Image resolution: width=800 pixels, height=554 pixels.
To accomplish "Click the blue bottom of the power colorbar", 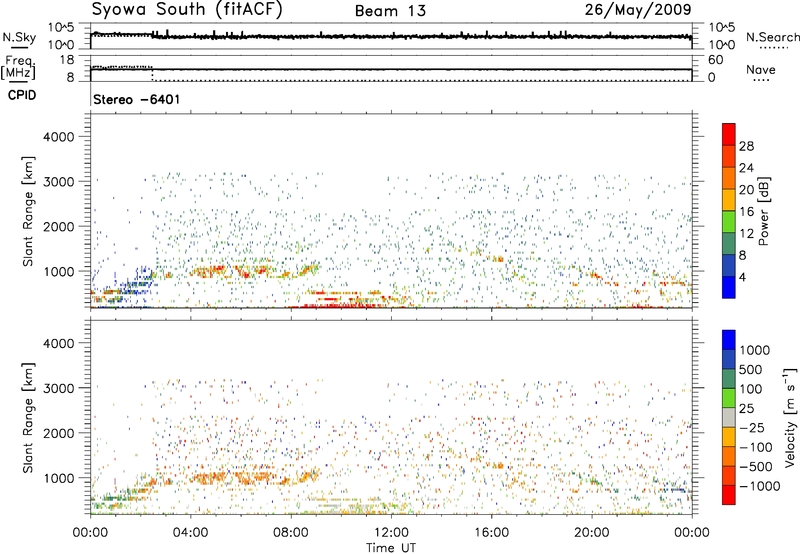I will [x=729, y=287].
